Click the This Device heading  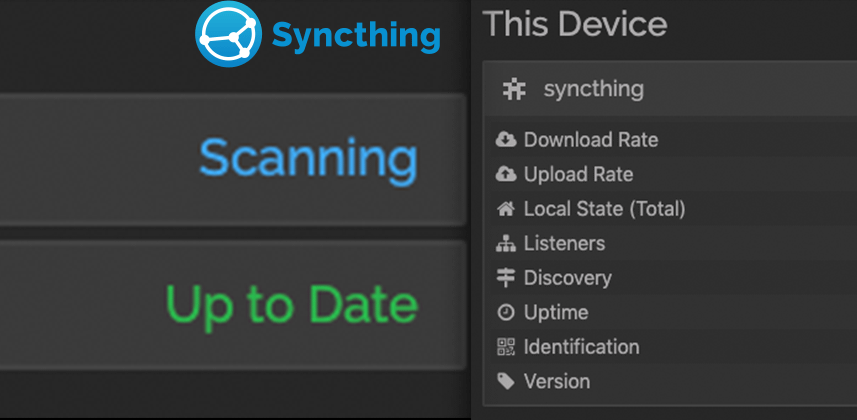coord(575,24)
